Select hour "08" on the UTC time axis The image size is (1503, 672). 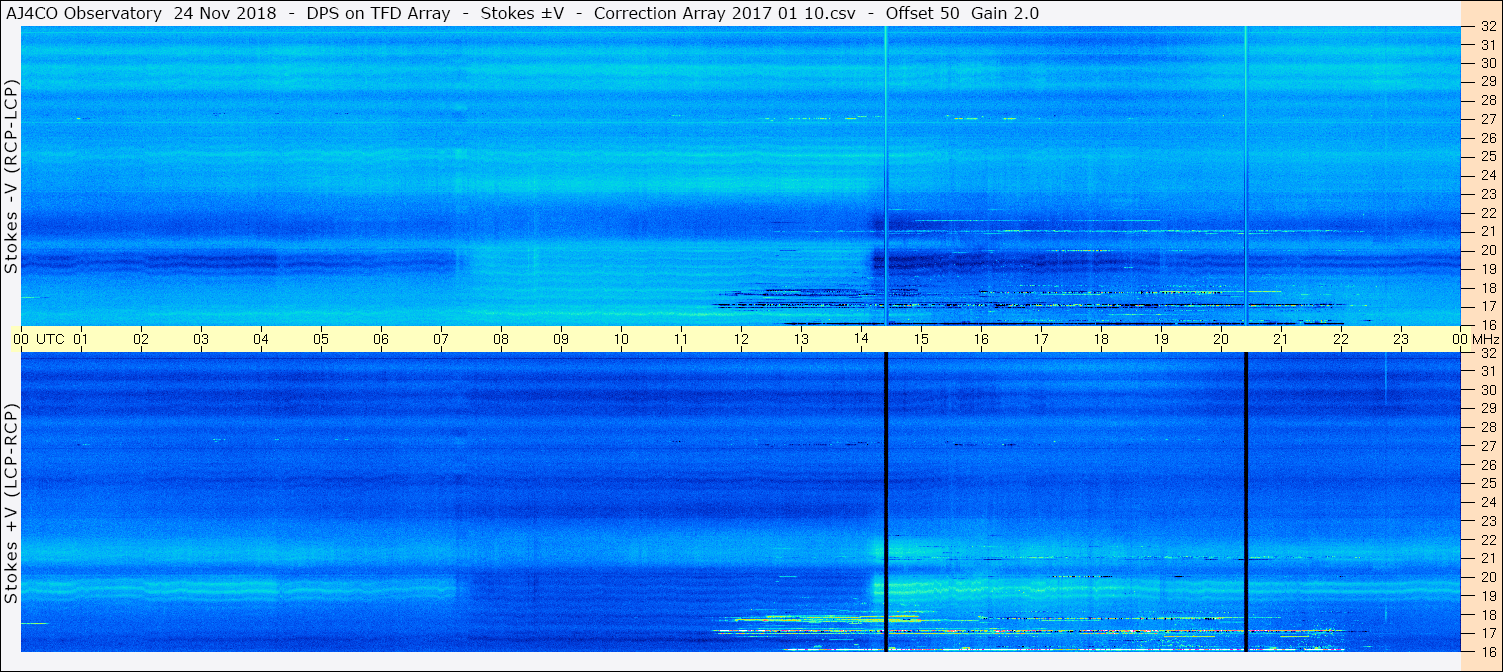pyautogui.click(x=501, y=339)
